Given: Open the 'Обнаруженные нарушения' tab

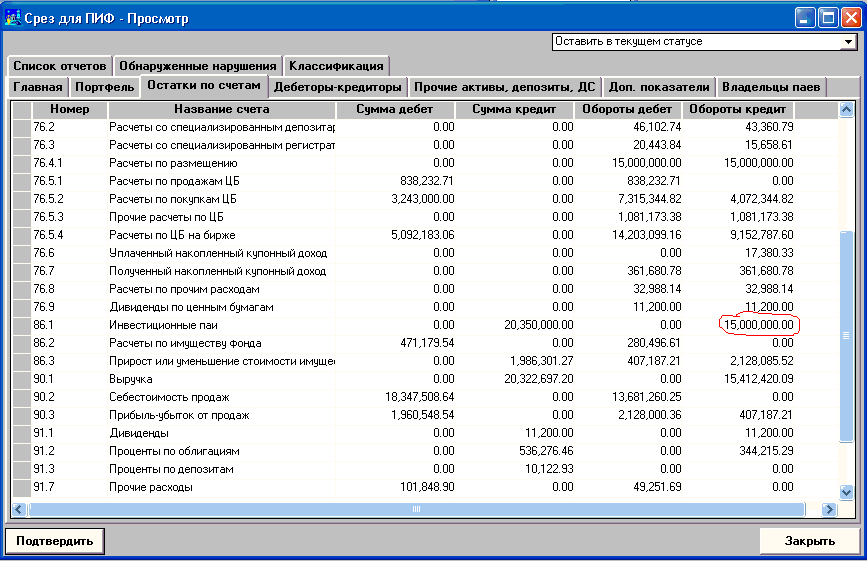Looking at the screenshot, I should (x=197, y=66).
